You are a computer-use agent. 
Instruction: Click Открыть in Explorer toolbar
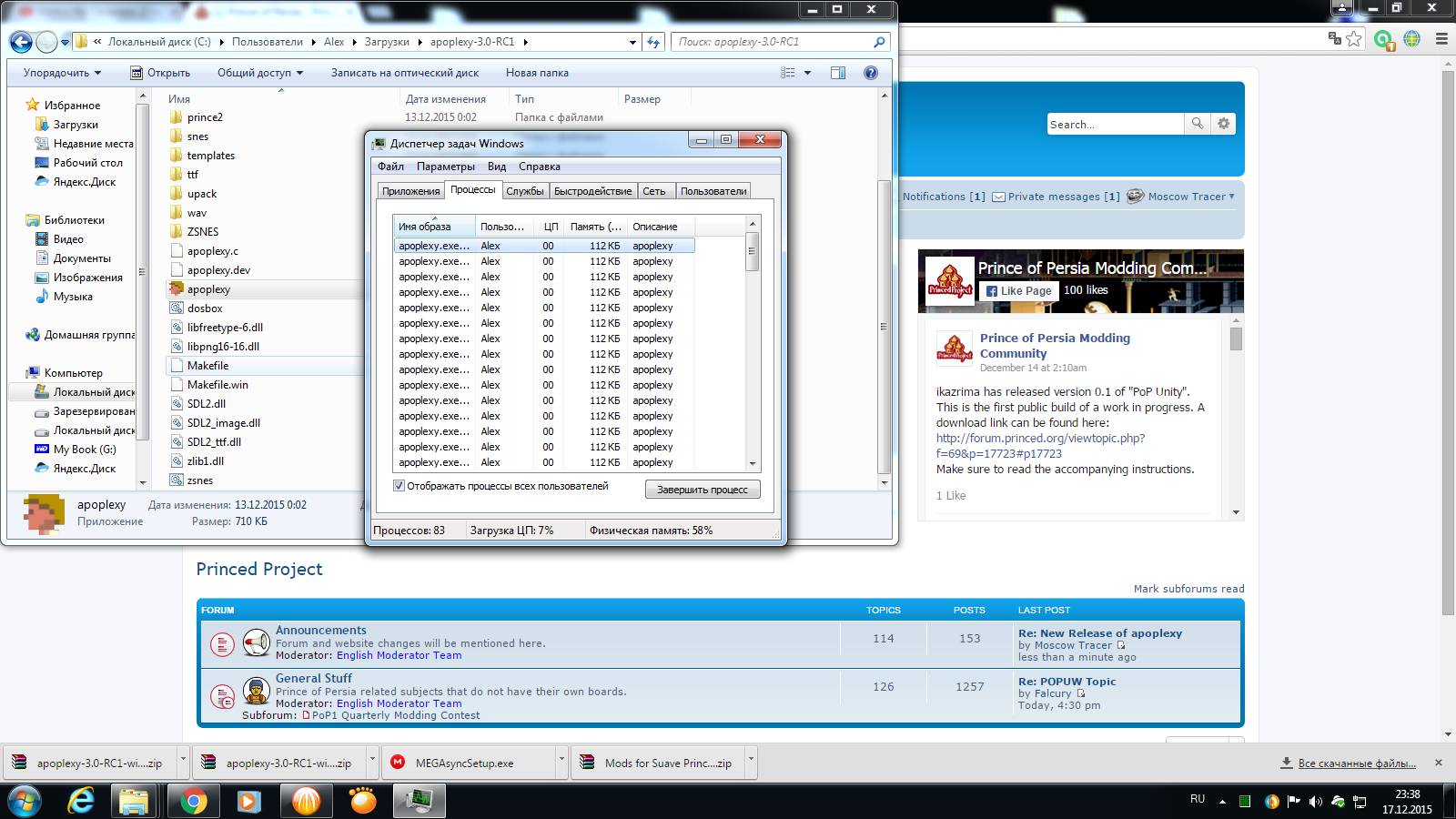point(160,73)
